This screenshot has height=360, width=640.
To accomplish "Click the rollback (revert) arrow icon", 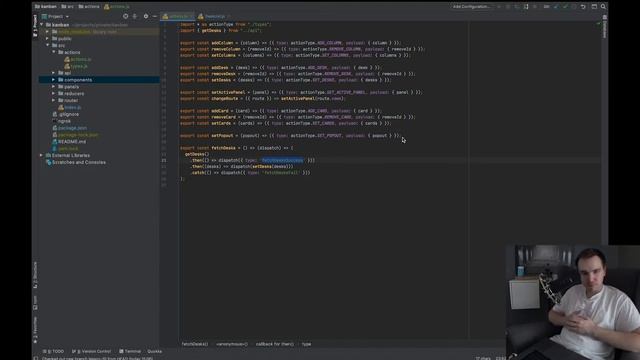I will click(x=583, y=7).
